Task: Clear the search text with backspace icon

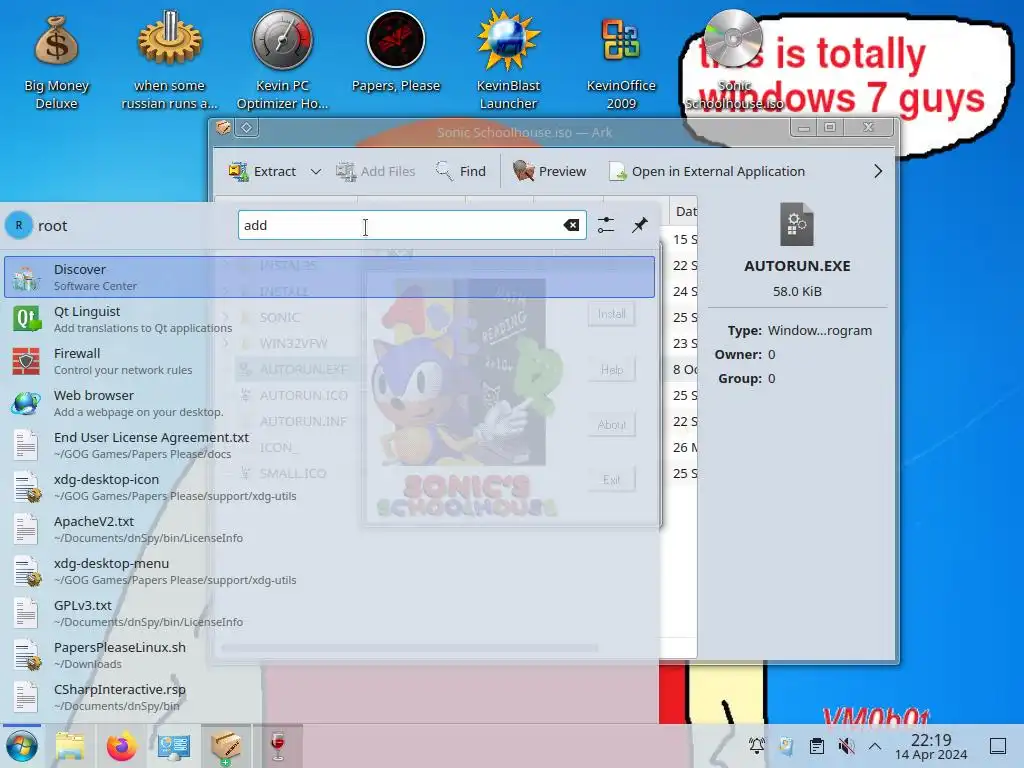Action: click(571, 225)
